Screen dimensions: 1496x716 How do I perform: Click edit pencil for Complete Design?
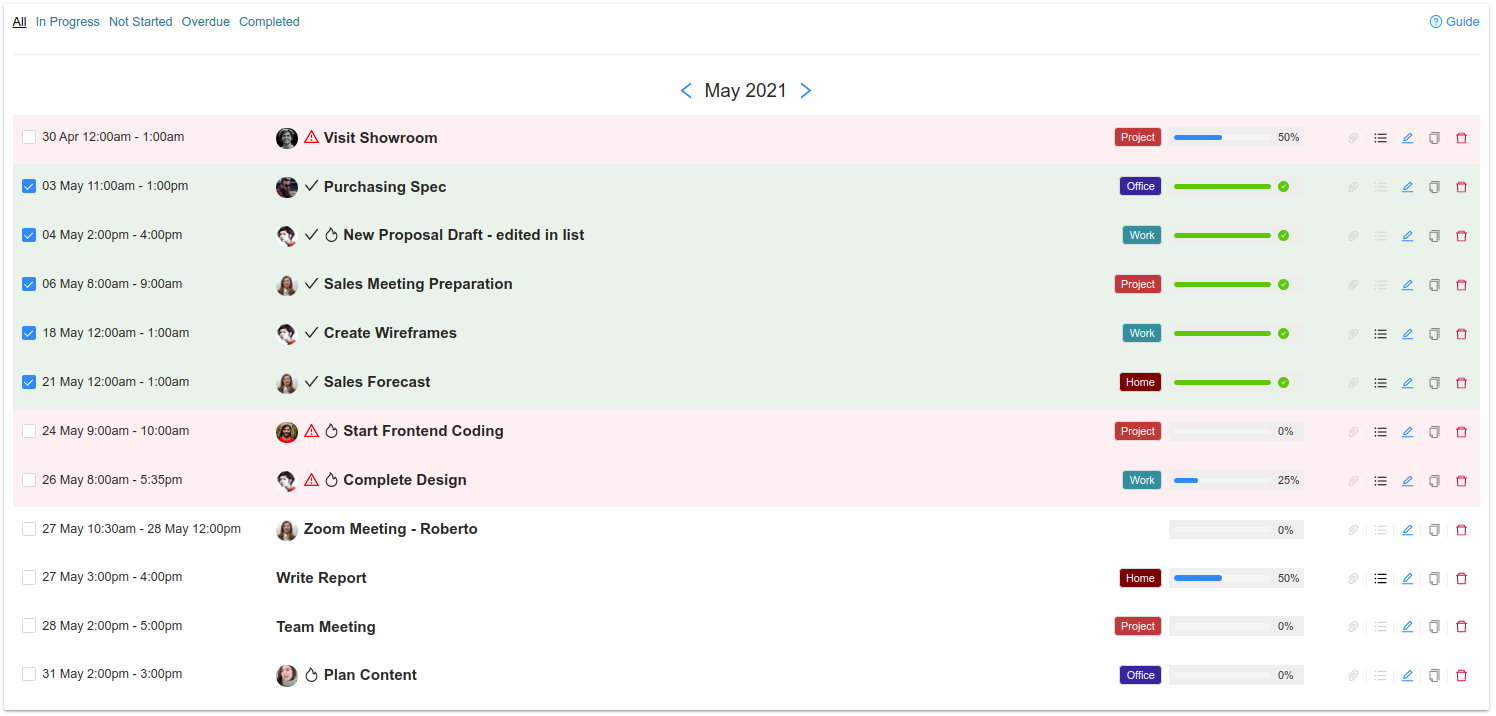point(1407,481)
